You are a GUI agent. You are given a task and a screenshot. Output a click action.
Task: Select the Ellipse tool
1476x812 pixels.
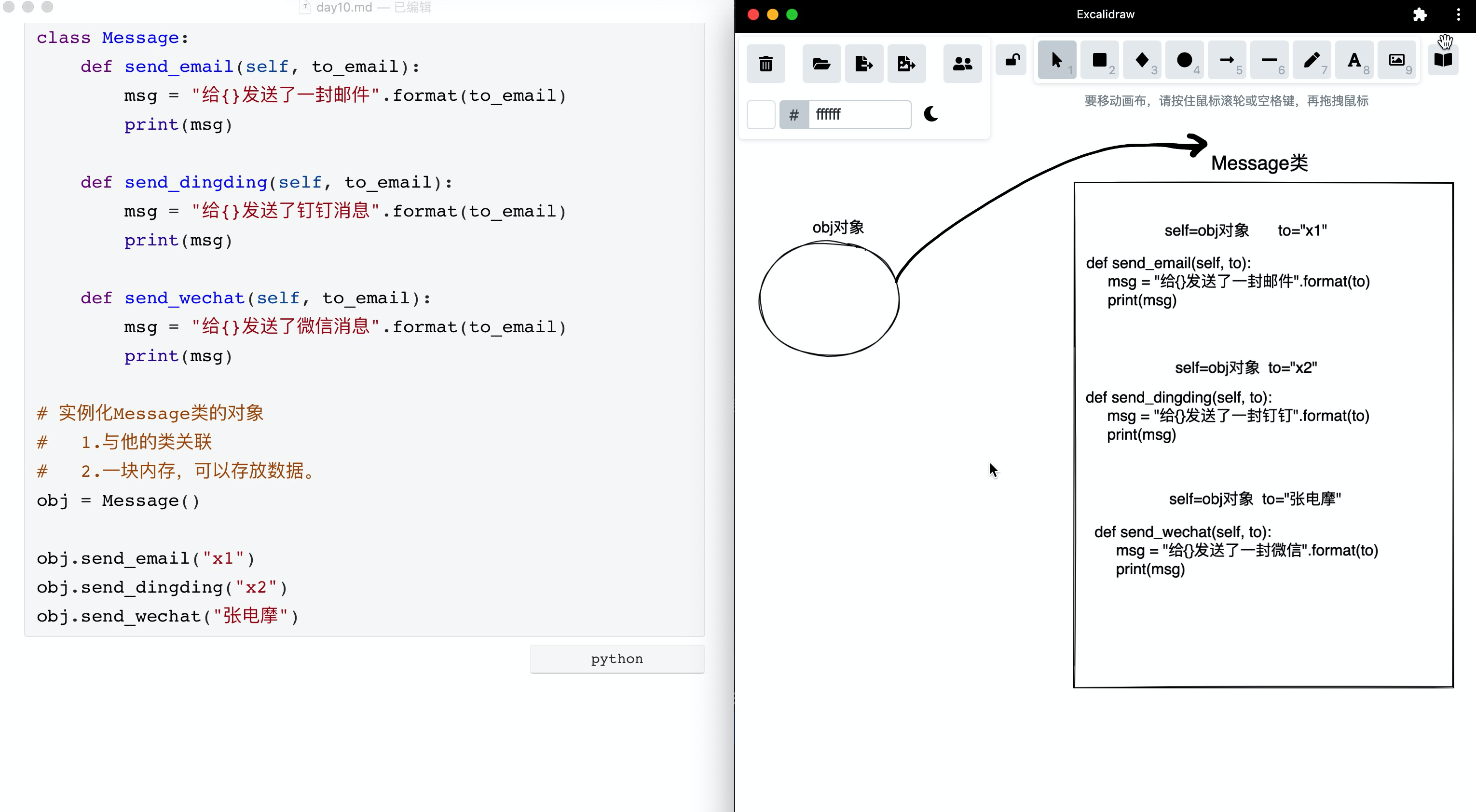click(1184, 60)
